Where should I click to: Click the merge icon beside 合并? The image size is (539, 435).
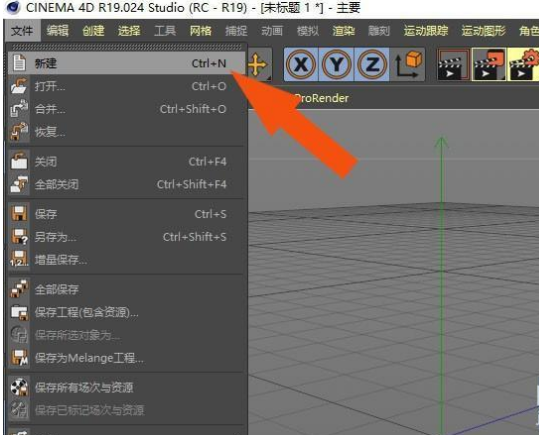19,109
